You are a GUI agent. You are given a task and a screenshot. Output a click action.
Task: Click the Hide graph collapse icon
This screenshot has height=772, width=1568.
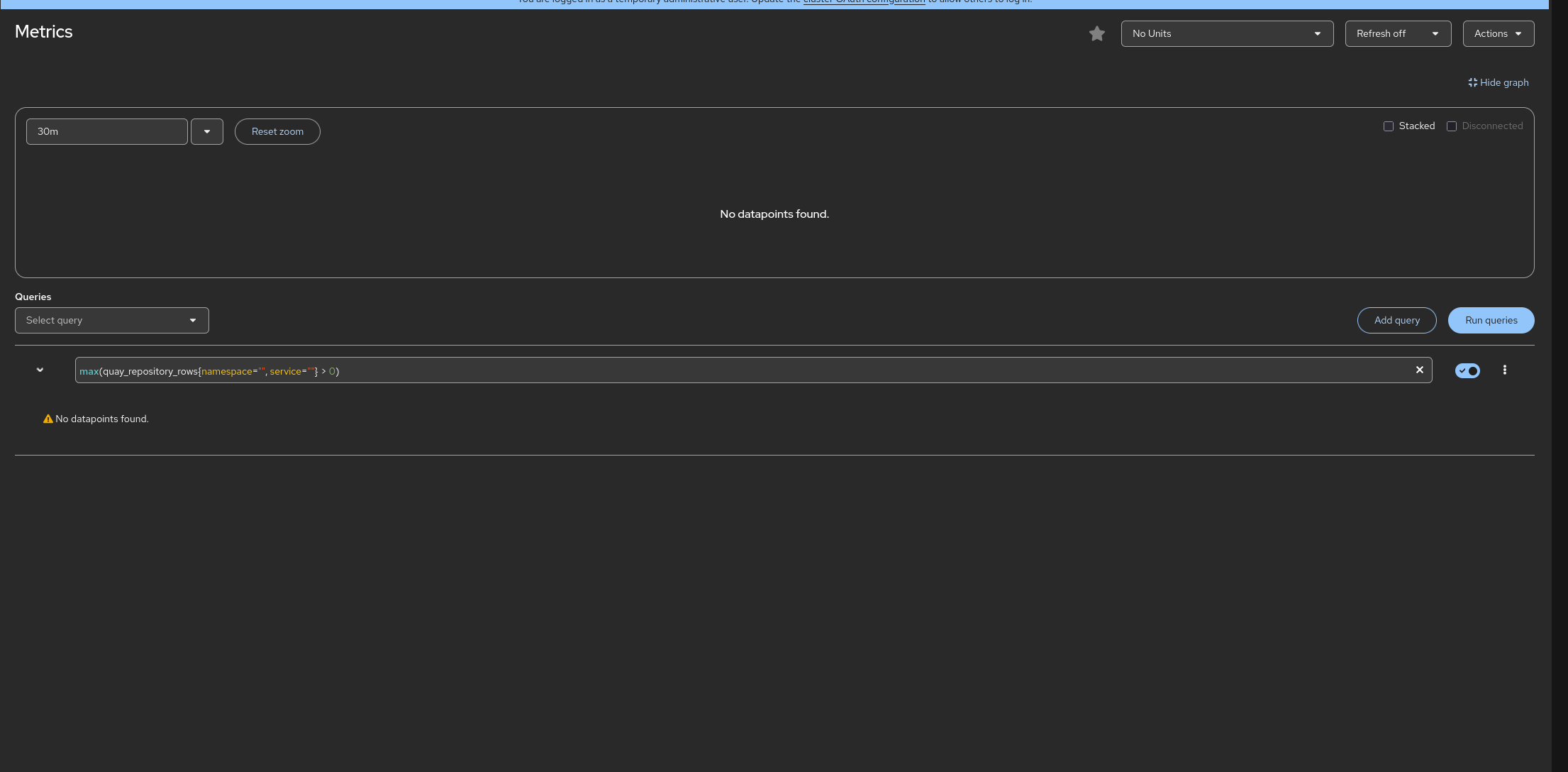[1472, 82]
